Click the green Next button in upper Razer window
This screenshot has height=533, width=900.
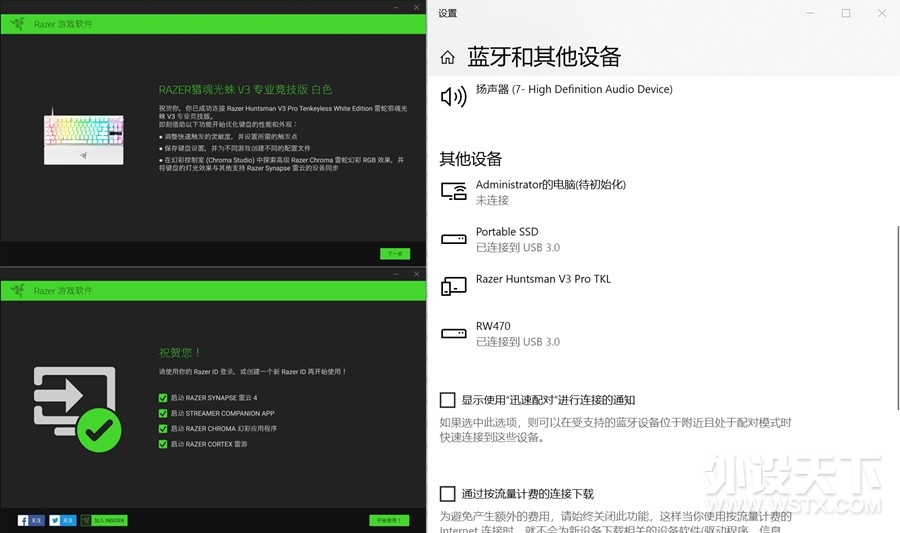[x=395, y=254]
